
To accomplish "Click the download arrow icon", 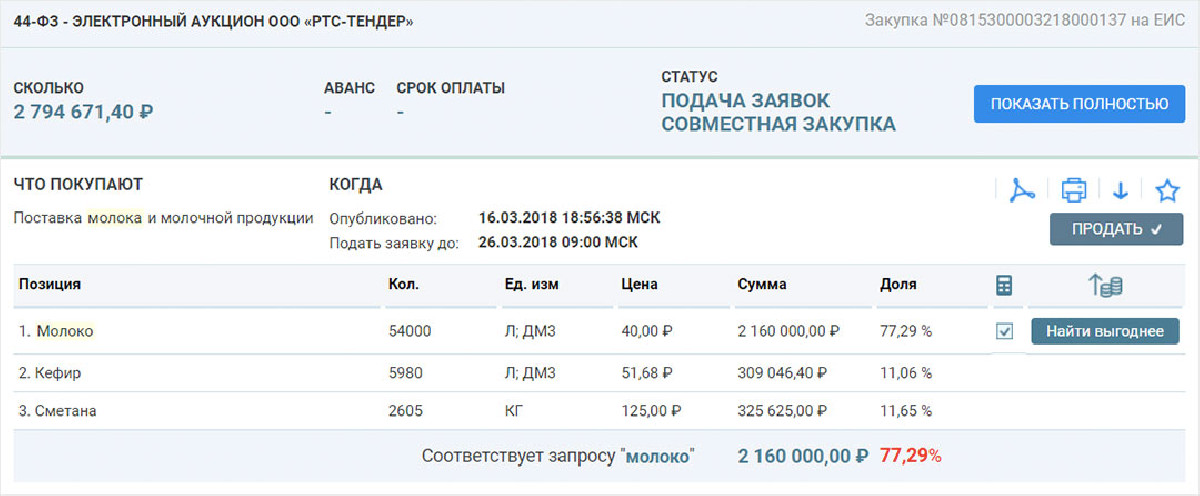I will [x=1121, y=189].
